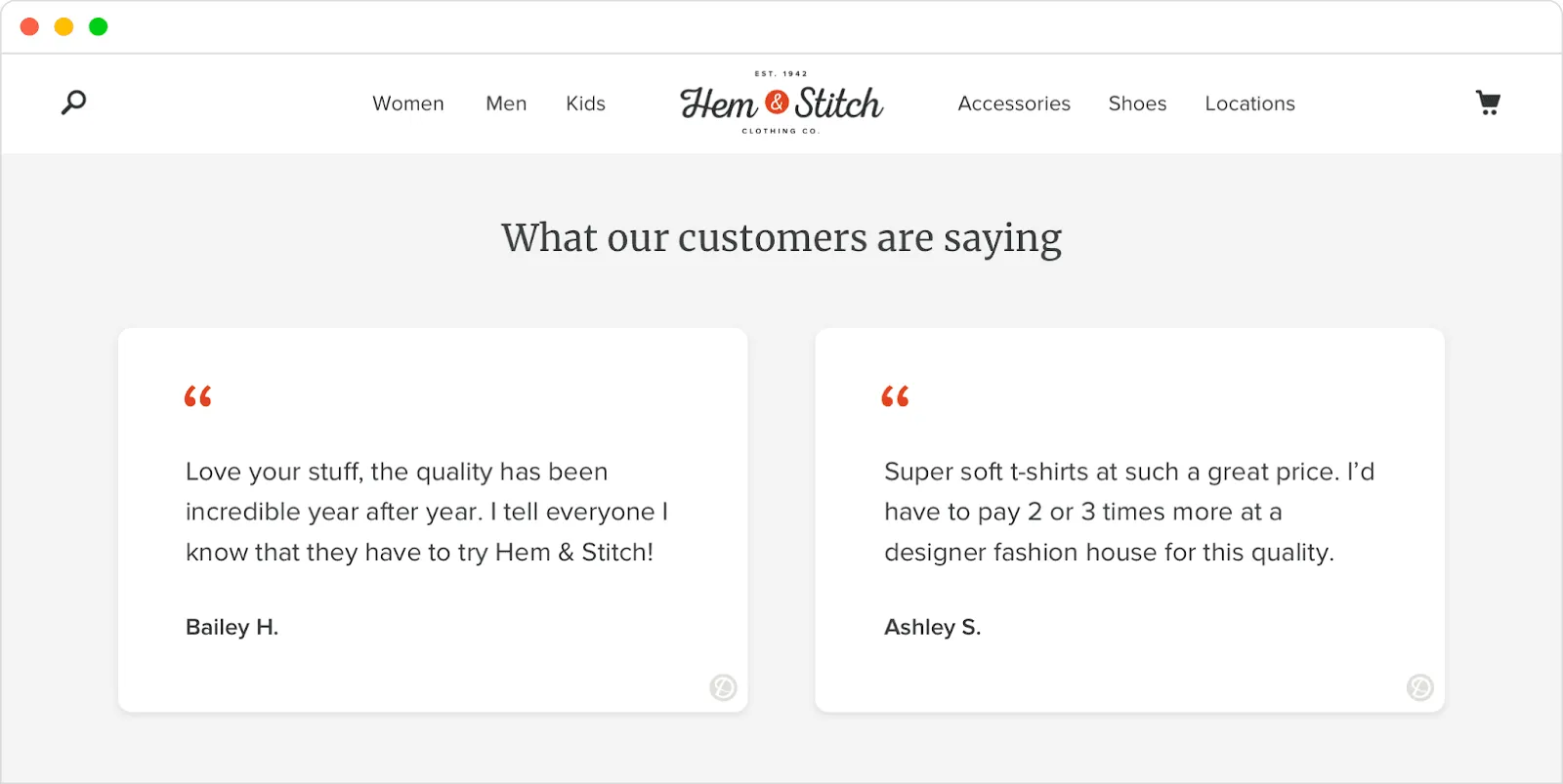The image size is (1563, 784).
Task: Open the Shoes navigation menu
Action: coord(1136,103)
